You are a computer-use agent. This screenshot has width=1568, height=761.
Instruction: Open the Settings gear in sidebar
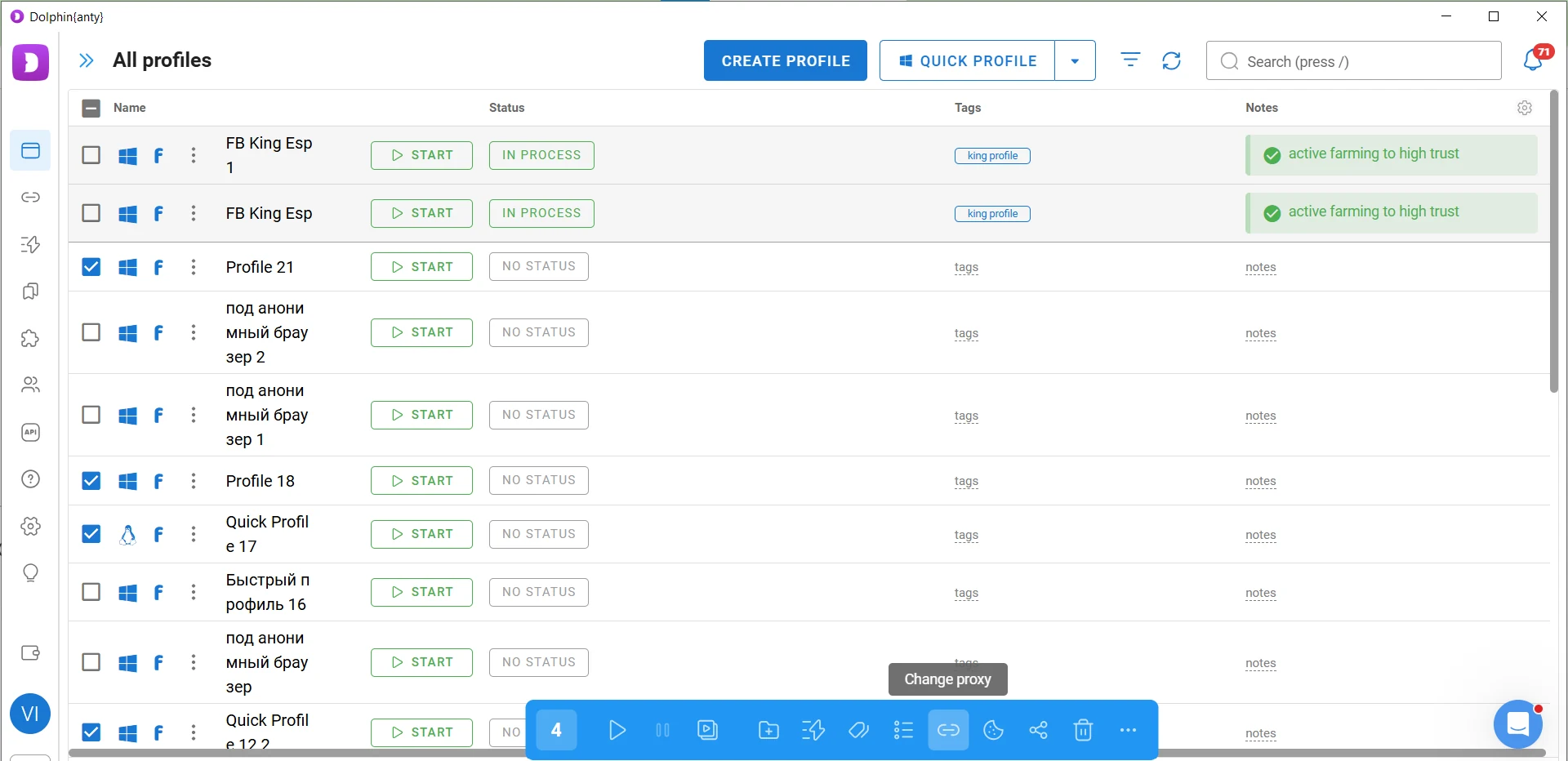click(30, 526)
